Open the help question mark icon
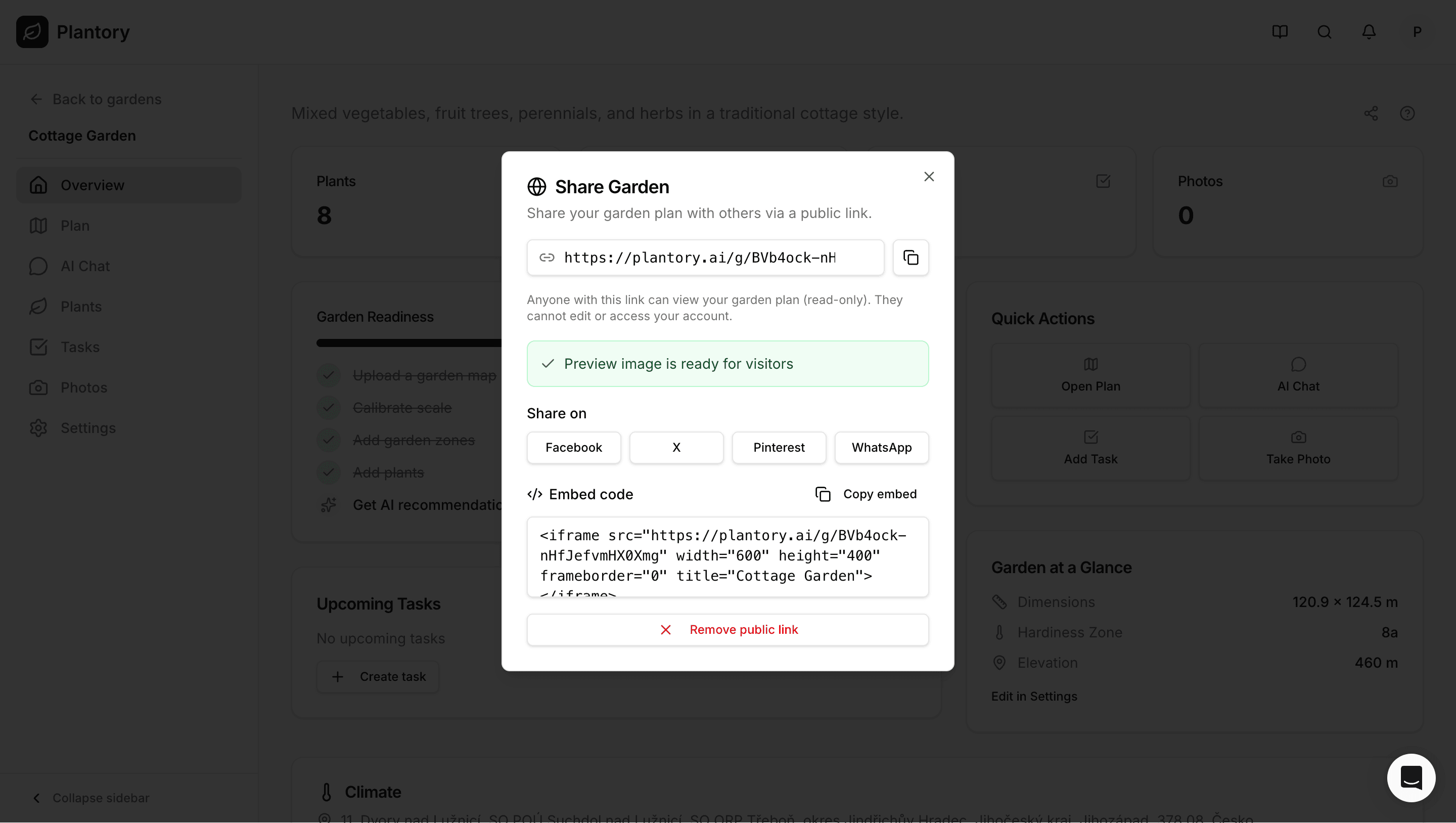This screenshot has height=823, width=1456. point(1407,113)
